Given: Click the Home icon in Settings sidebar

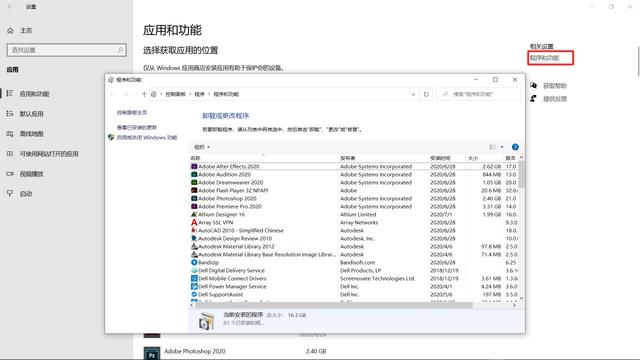Looking at the screenshot, I should point(11,31).
